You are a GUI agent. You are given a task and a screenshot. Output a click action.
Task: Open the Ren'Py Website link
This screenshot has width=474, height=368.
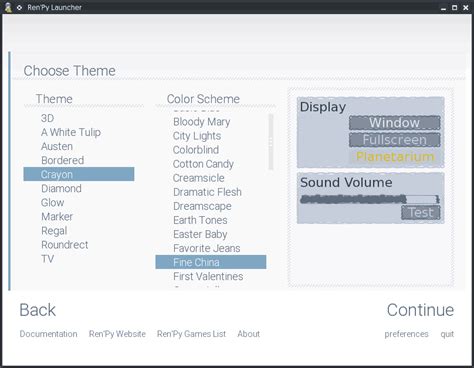(117, 334)
